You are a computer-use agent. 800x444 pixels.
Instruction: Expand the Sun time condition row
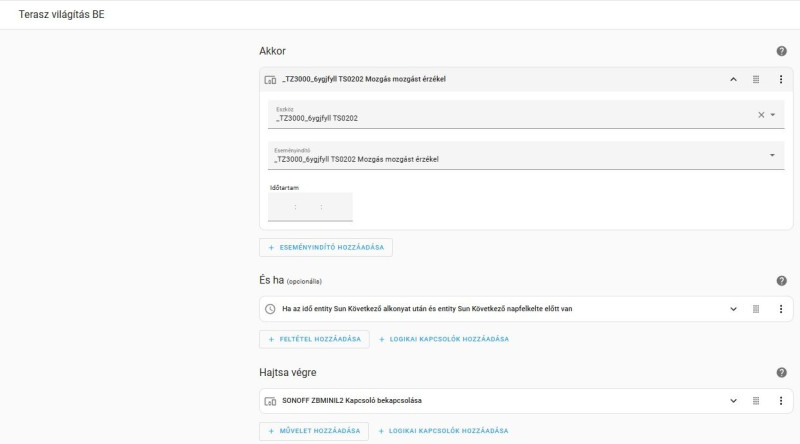coord(733,309)
